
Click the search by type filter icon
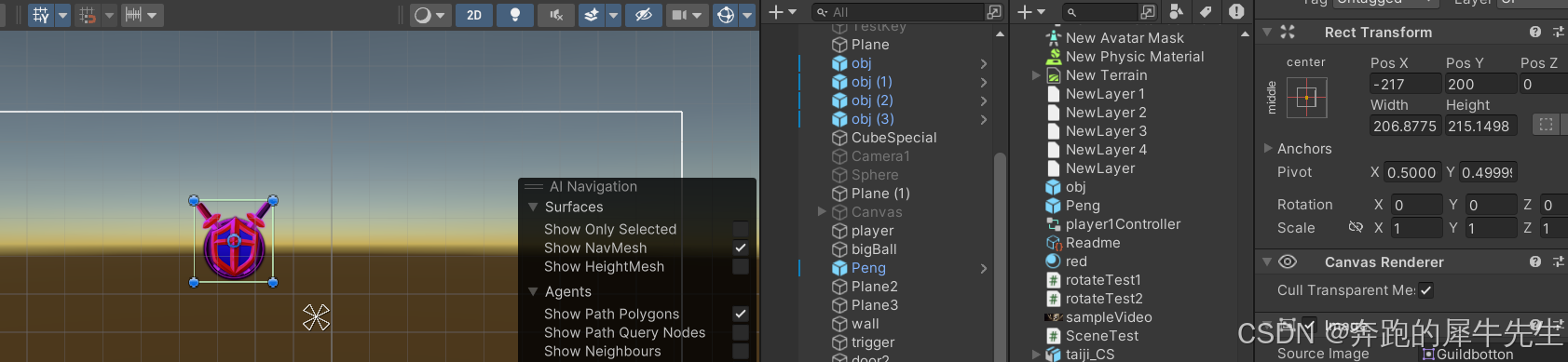tap(1176, 11)
